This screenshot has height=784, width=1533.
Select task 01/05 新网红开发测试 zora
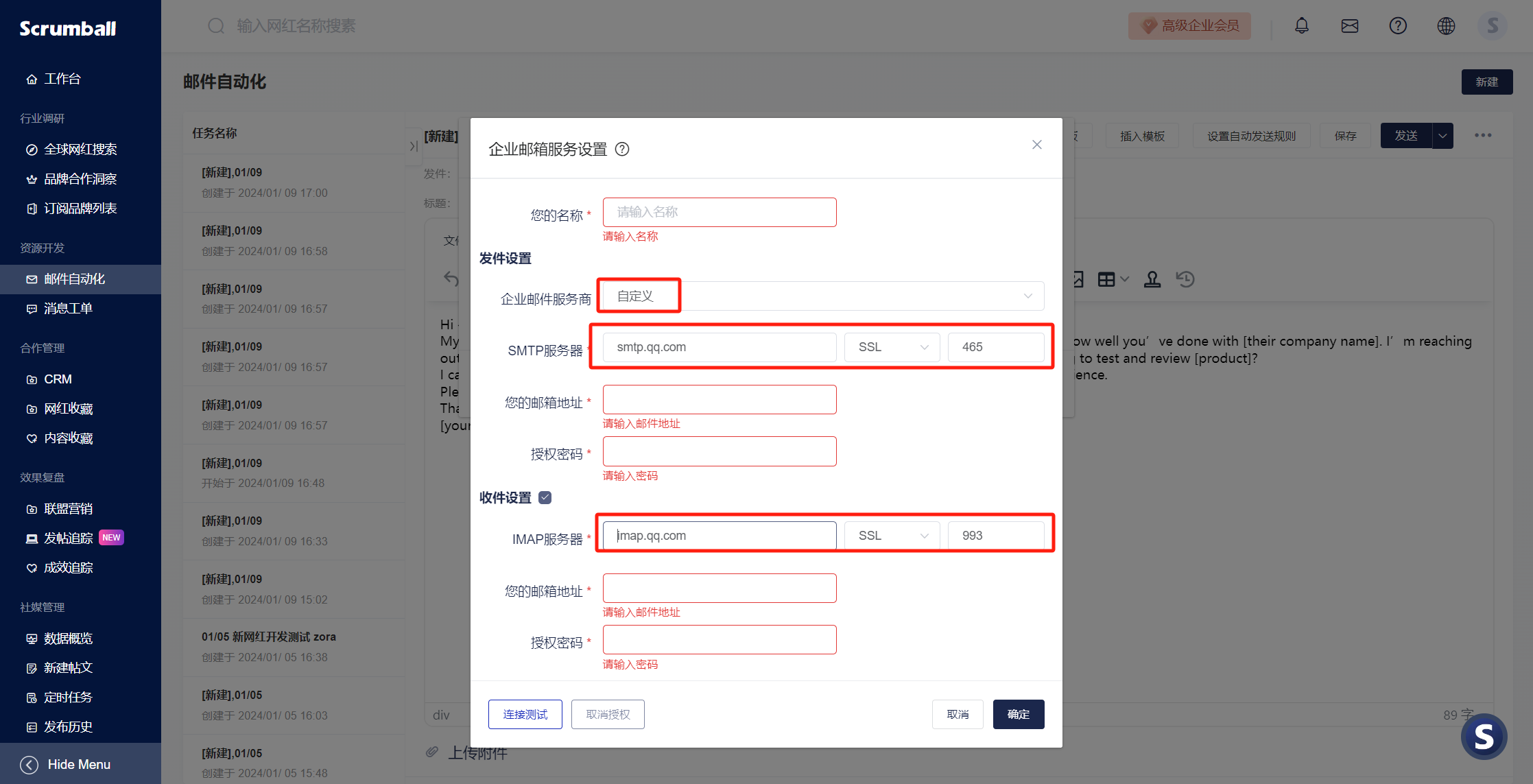point(294,648)
